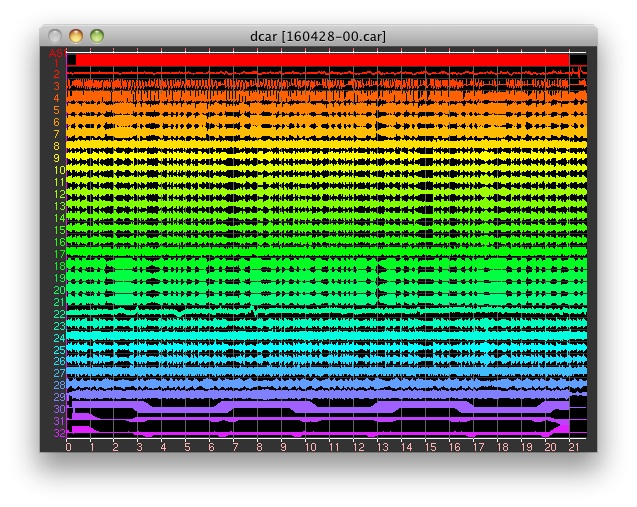637x507 pixels.
Task: Select channel label 7
Action: (x=57, y=134)
